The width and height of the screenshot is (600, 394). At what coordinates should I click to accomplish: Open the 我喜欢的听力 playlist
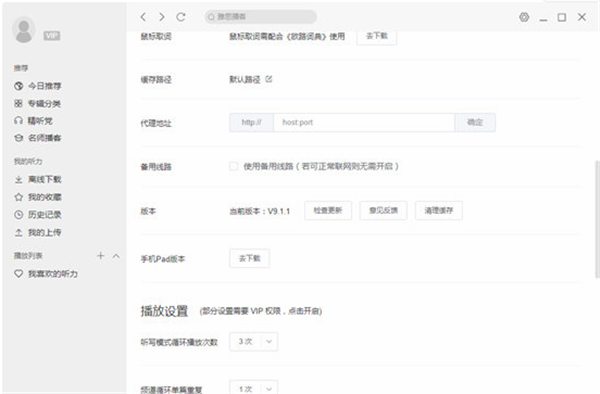[46, 274]
